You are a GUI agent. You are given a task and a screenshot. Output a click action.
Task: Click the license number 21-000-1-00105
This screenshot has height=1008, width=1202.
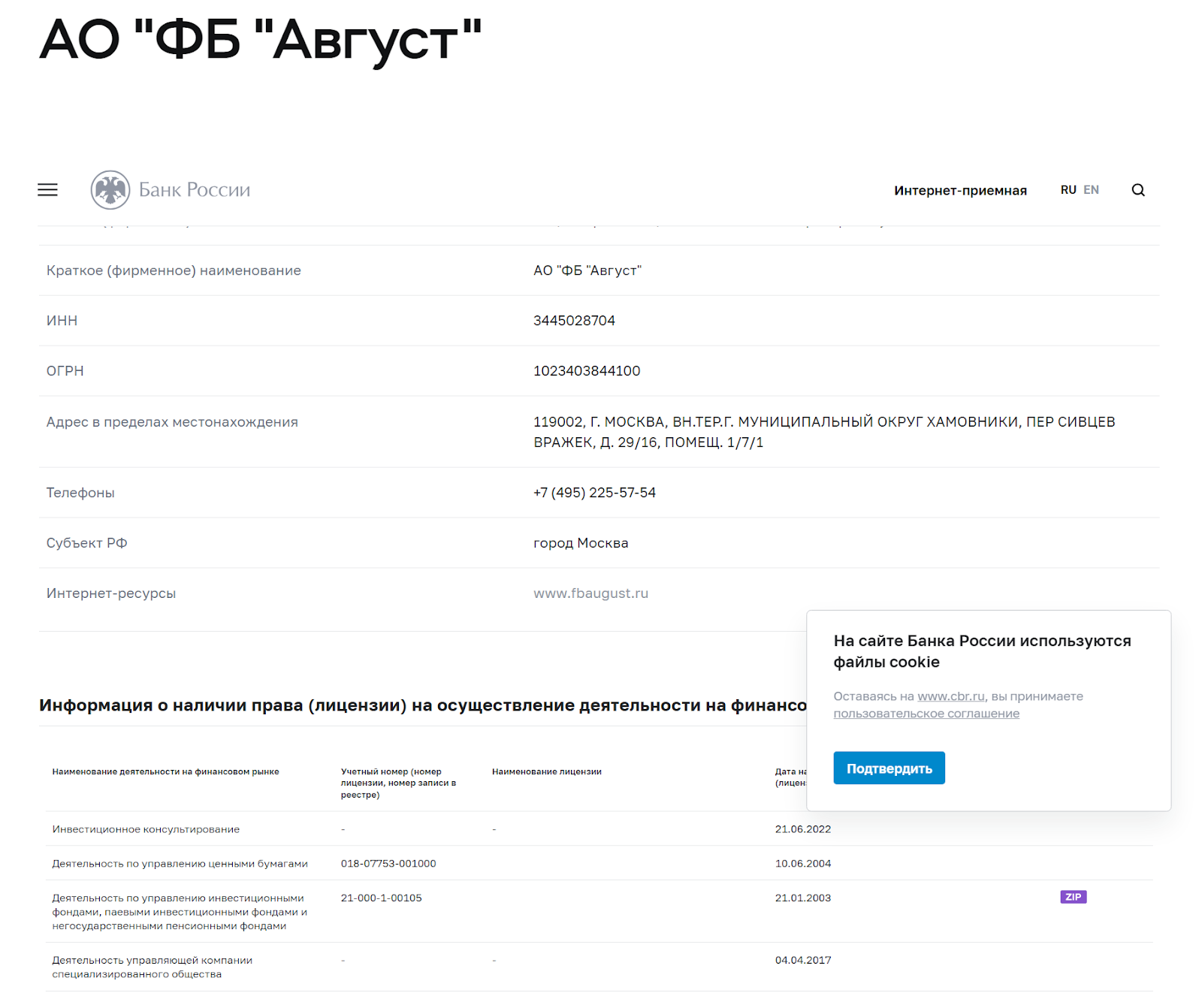[x=381, y=898]
